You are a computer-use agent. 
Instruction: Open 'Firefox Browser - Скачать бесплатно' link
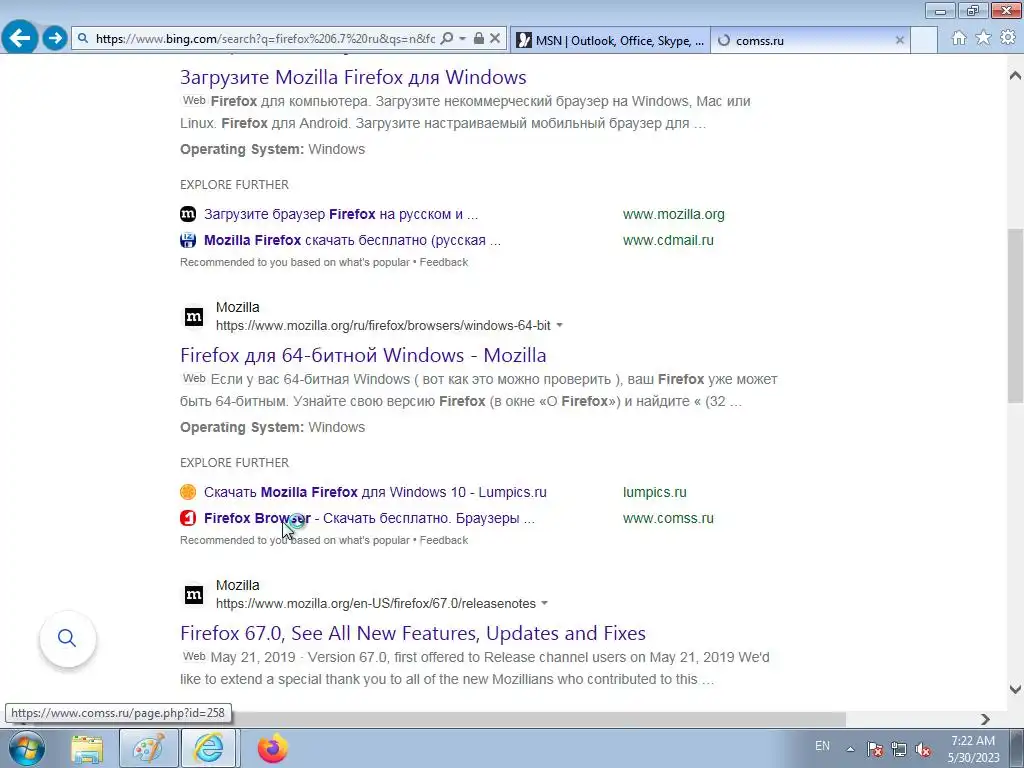tap(369, 519)
